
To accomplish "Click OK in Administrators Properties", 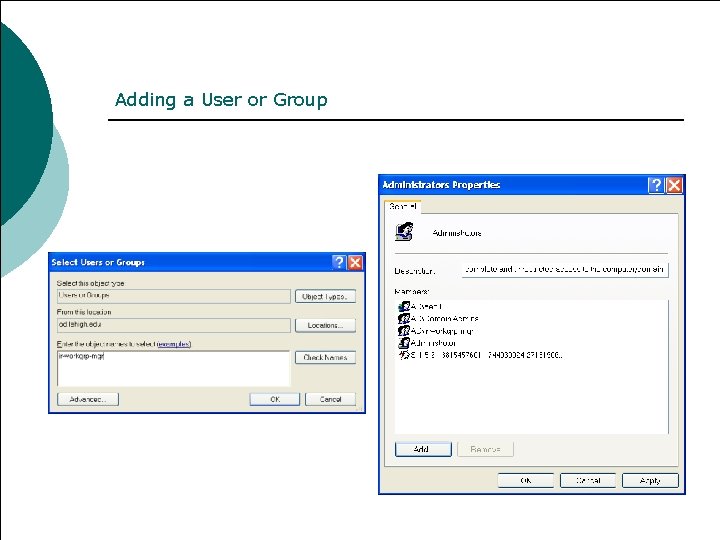I will coord(526,480).
